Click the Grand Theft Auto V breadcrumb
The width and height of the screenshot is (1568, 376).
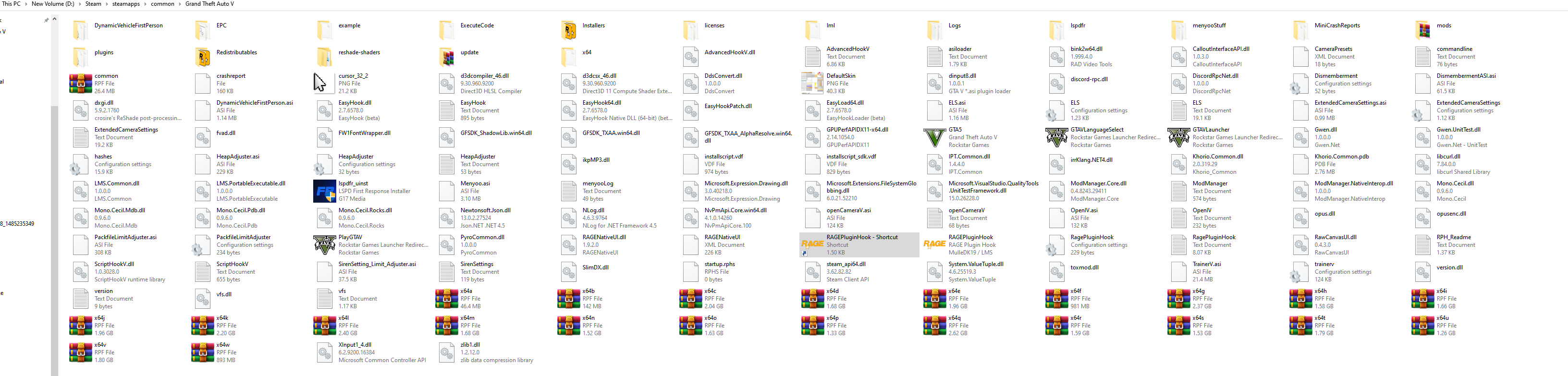209,4
